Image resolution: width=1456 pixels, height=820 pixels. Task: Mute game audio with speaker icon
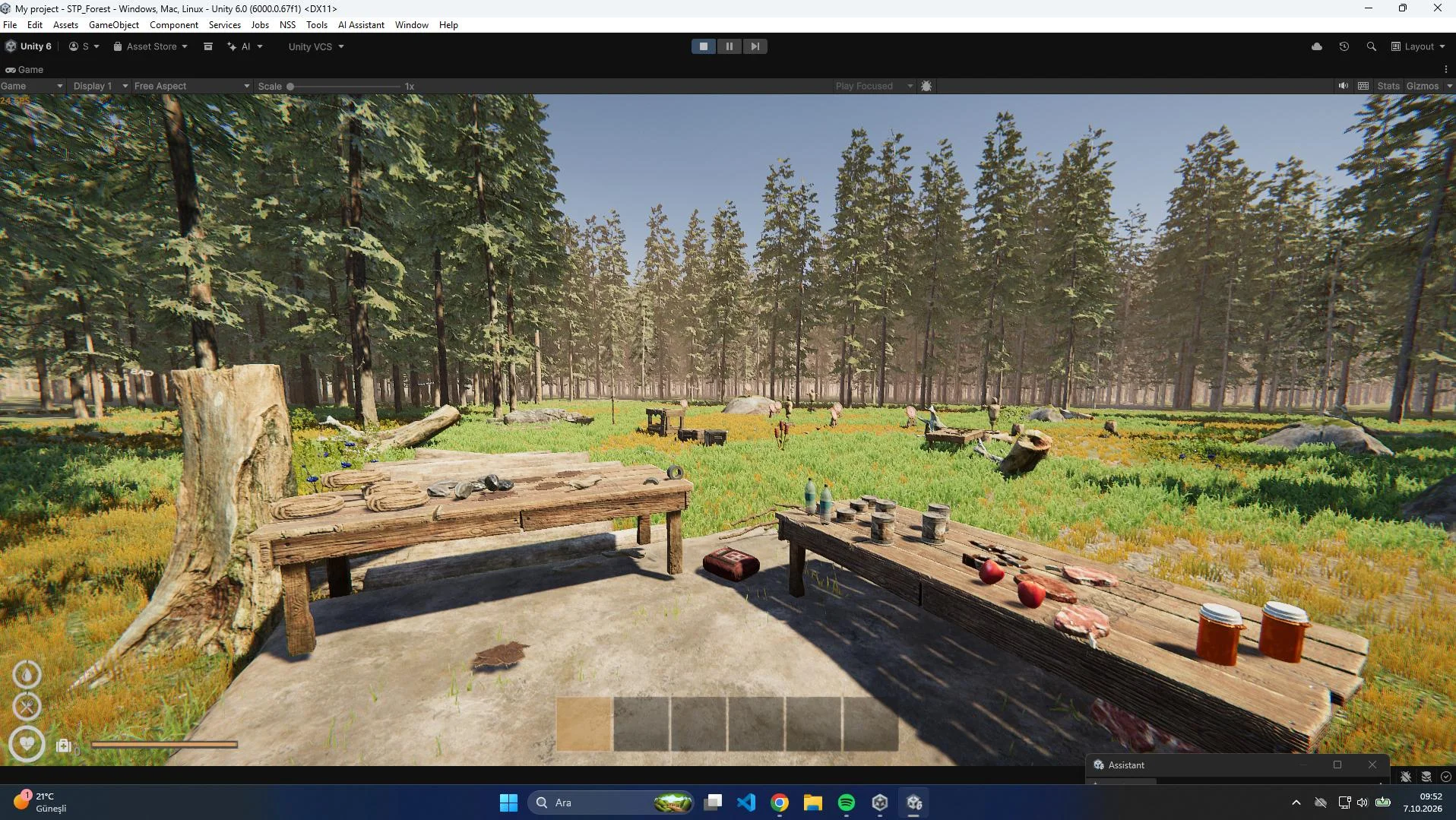[x=1343, y=86]
